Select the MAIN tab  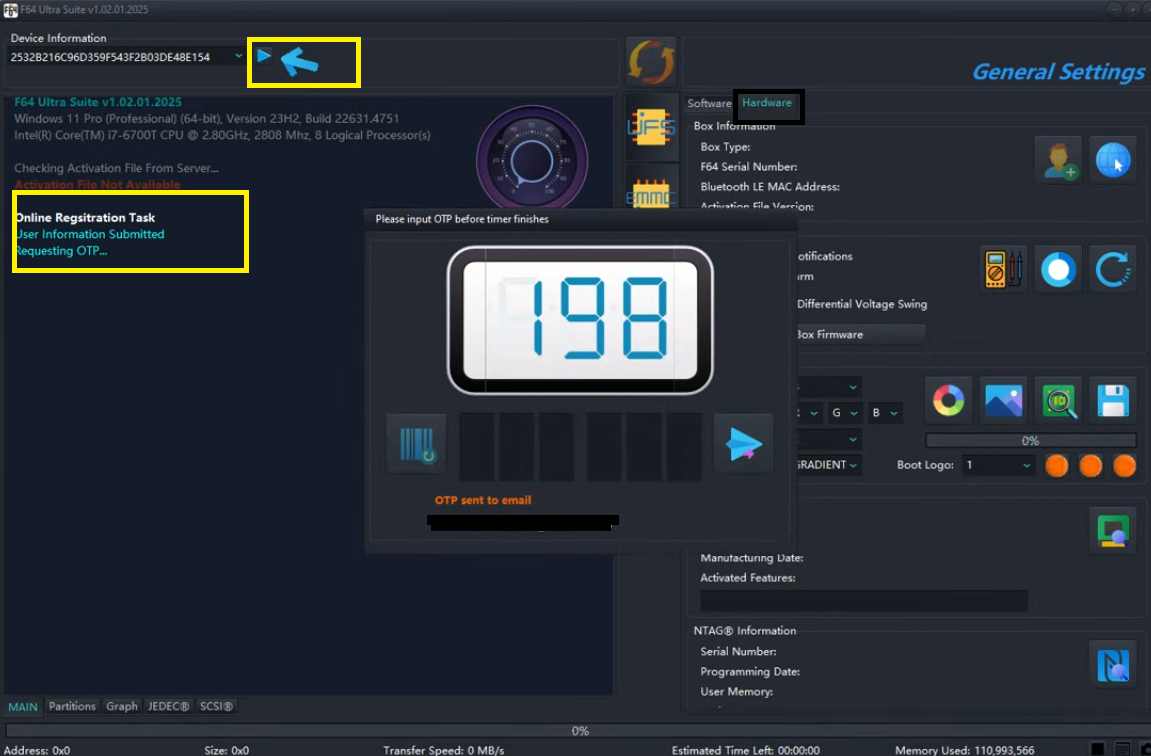tap(23, 707)
